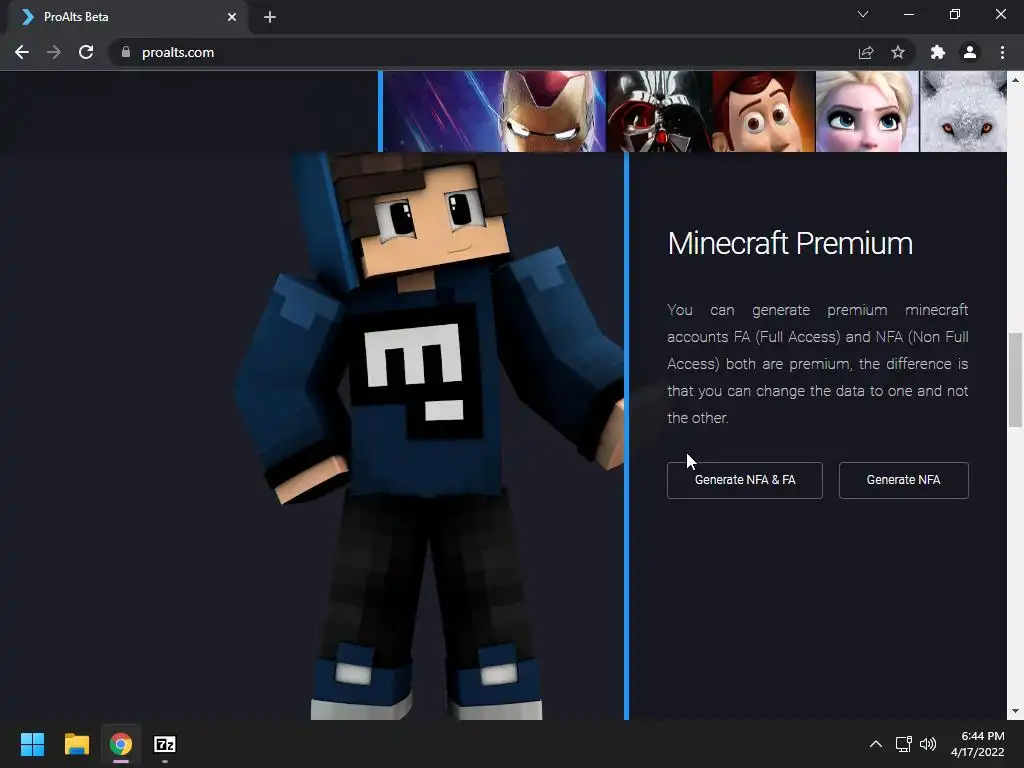Open the Chrome extensions puzzle icon

coord(938,52)
